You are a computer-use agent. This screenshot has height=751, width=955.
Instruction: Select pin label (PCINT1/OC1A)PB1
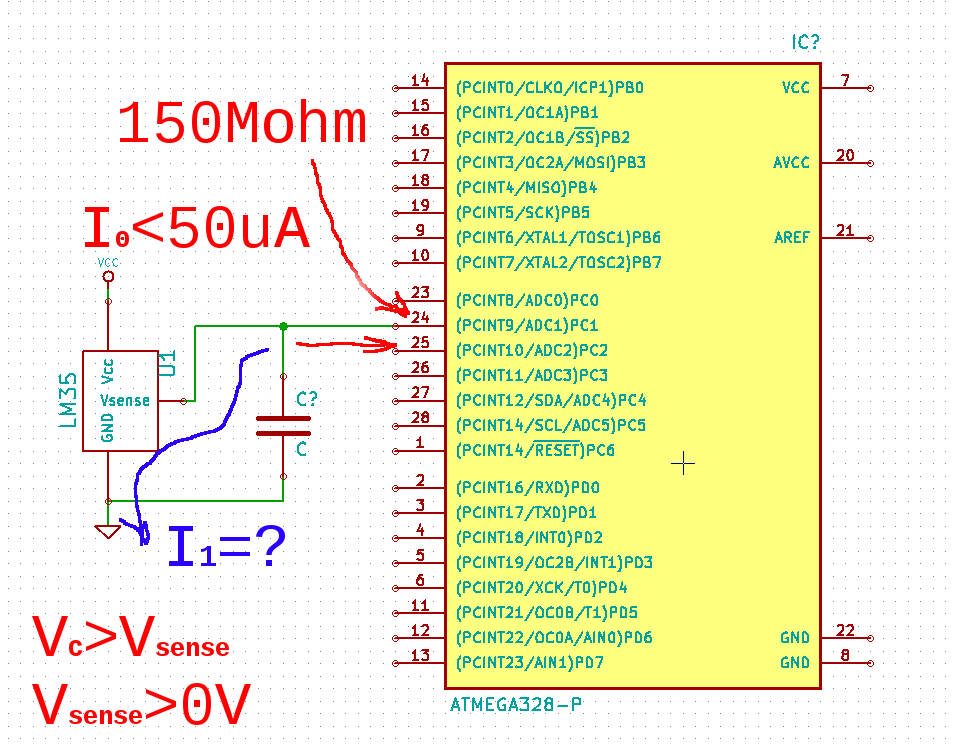(x=527, y=113)
